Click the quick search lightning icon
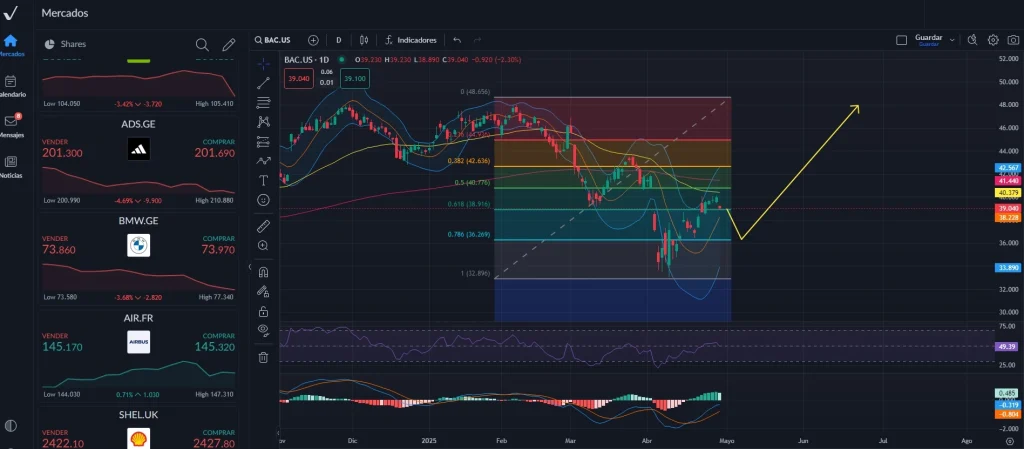The image size is (1024, 449). [972, 40]
